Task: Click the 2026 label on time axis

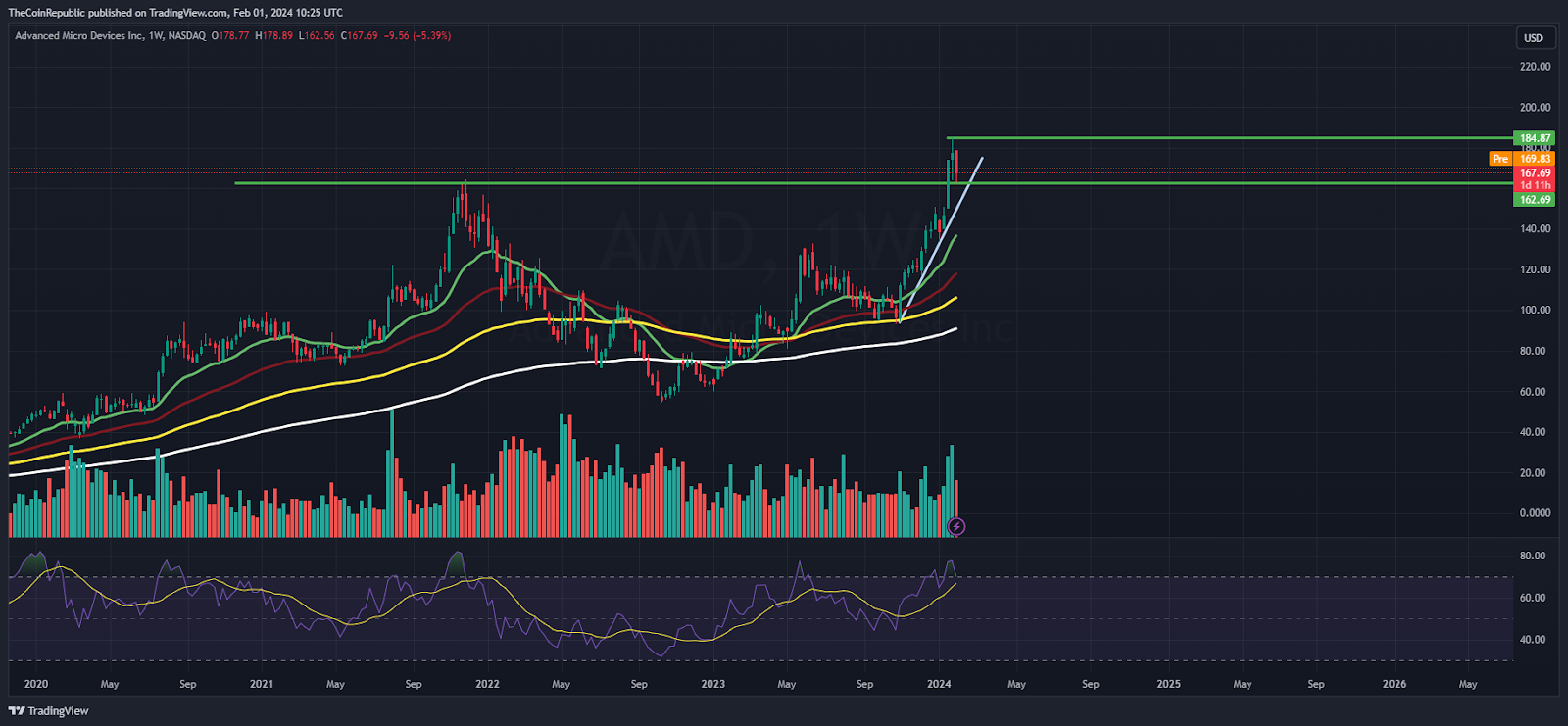Action: click(1394, 684)
